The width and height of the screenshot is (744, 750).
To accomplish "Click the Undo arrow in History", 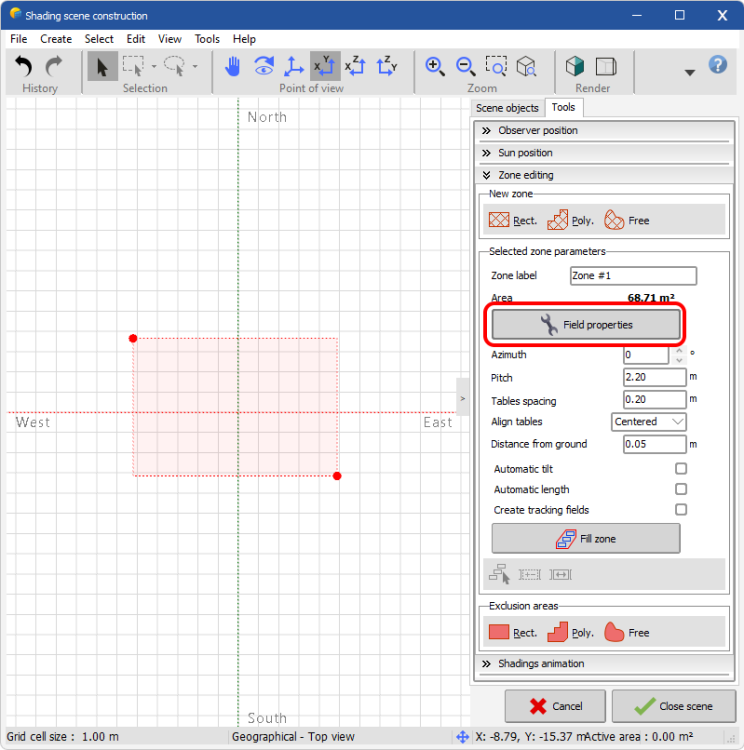I will pyautogui.click(x=24, y=66).
